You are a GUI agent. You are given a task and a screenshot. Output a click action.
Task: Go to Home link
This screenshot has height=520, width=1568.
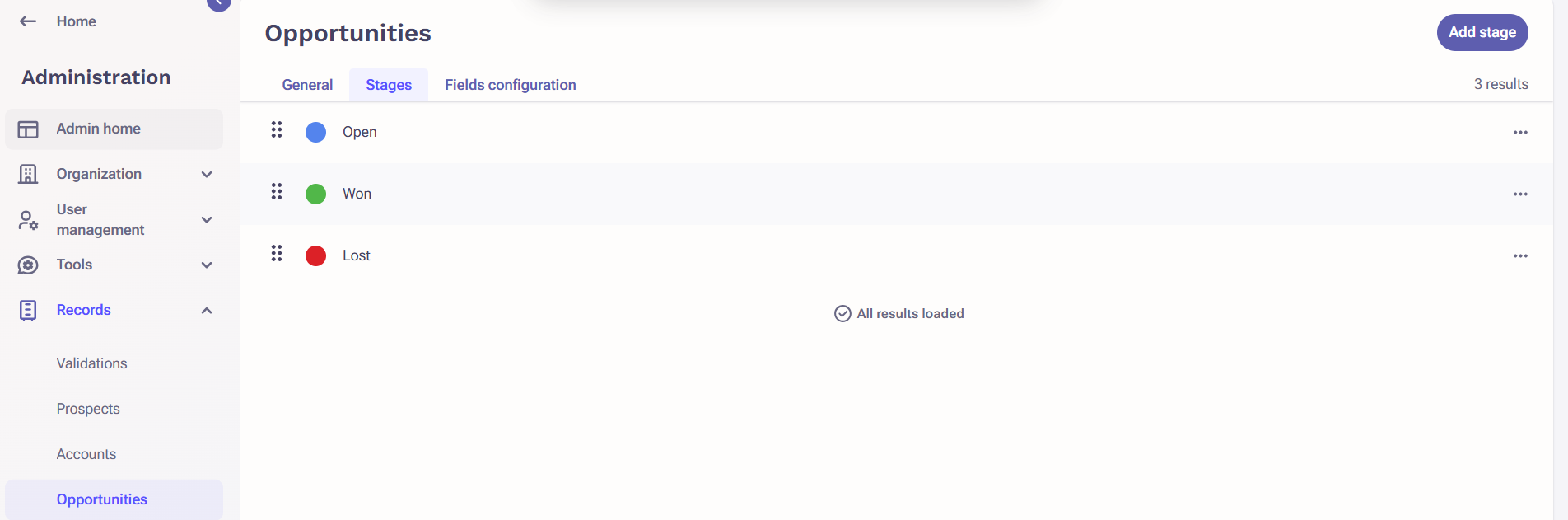pyautogui.click(x=77, y=21)
